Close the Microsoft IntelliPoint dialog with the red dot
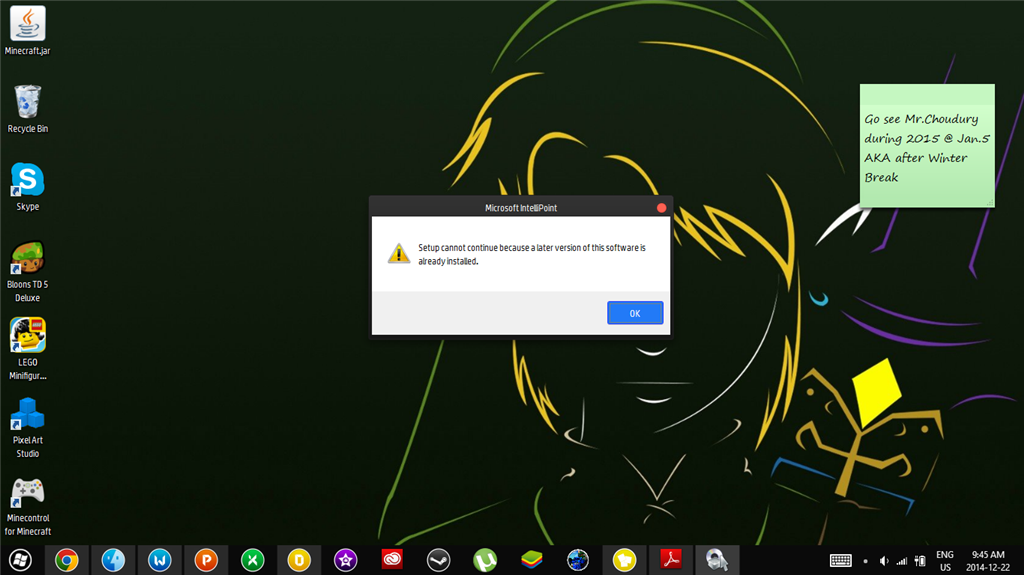Viewport: 1024px width, 575px height. pyautogui.click(x=661, y=208)
